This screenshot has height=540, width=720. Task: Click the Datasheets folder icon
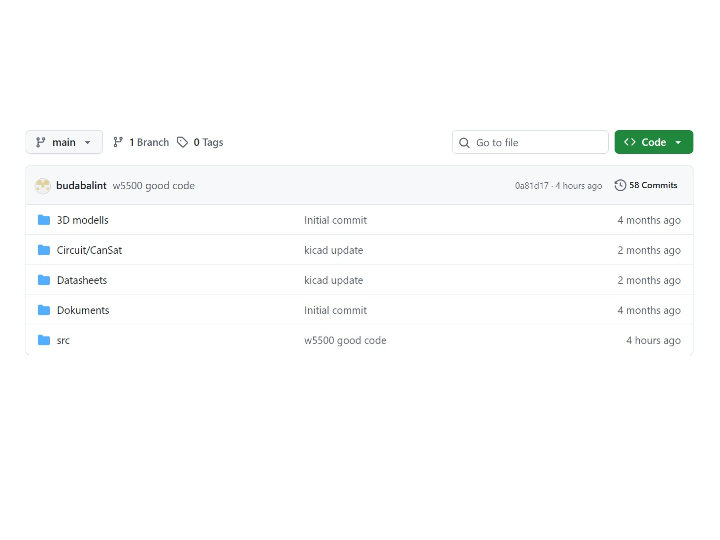tap(44, 280)
